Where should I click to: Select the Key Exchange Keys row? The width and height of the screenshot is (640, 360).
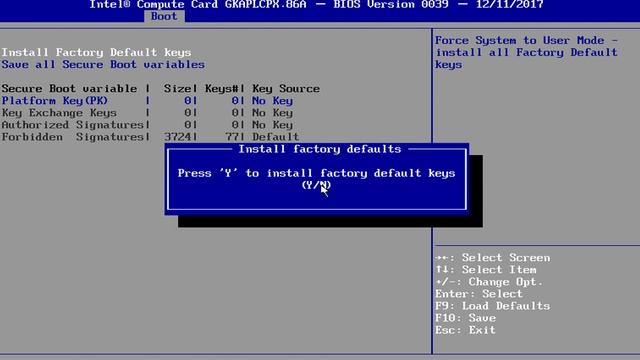click(x=147, y=113)
